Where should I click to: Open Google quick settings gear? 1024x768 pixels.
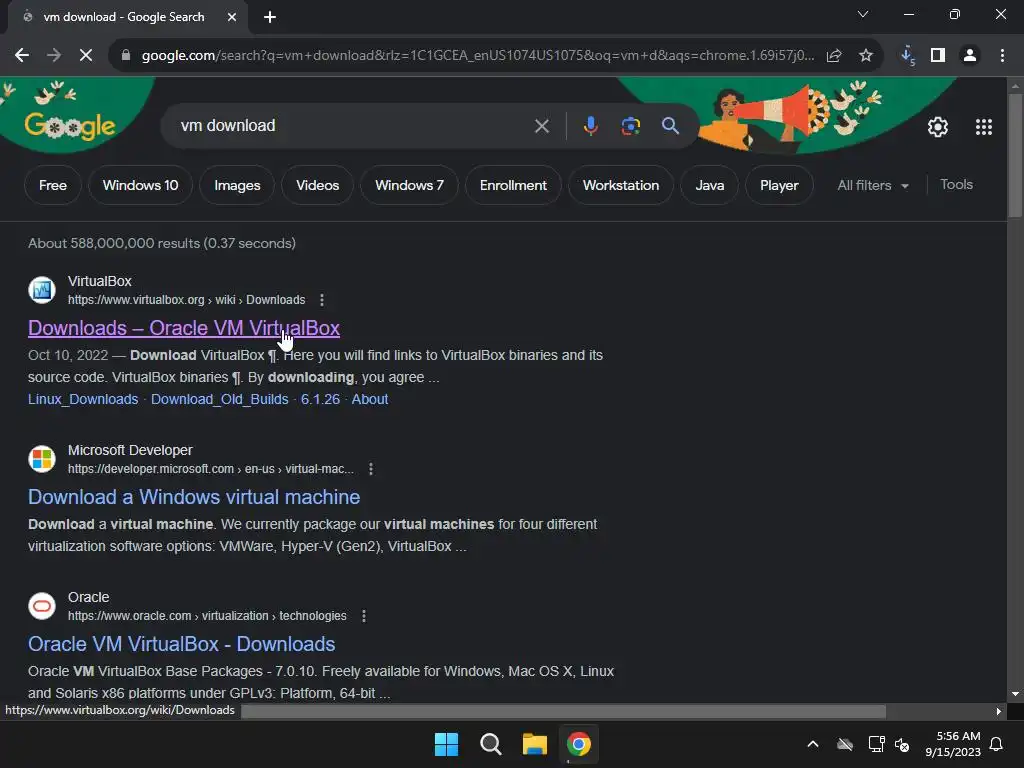[x=938, y=127]
